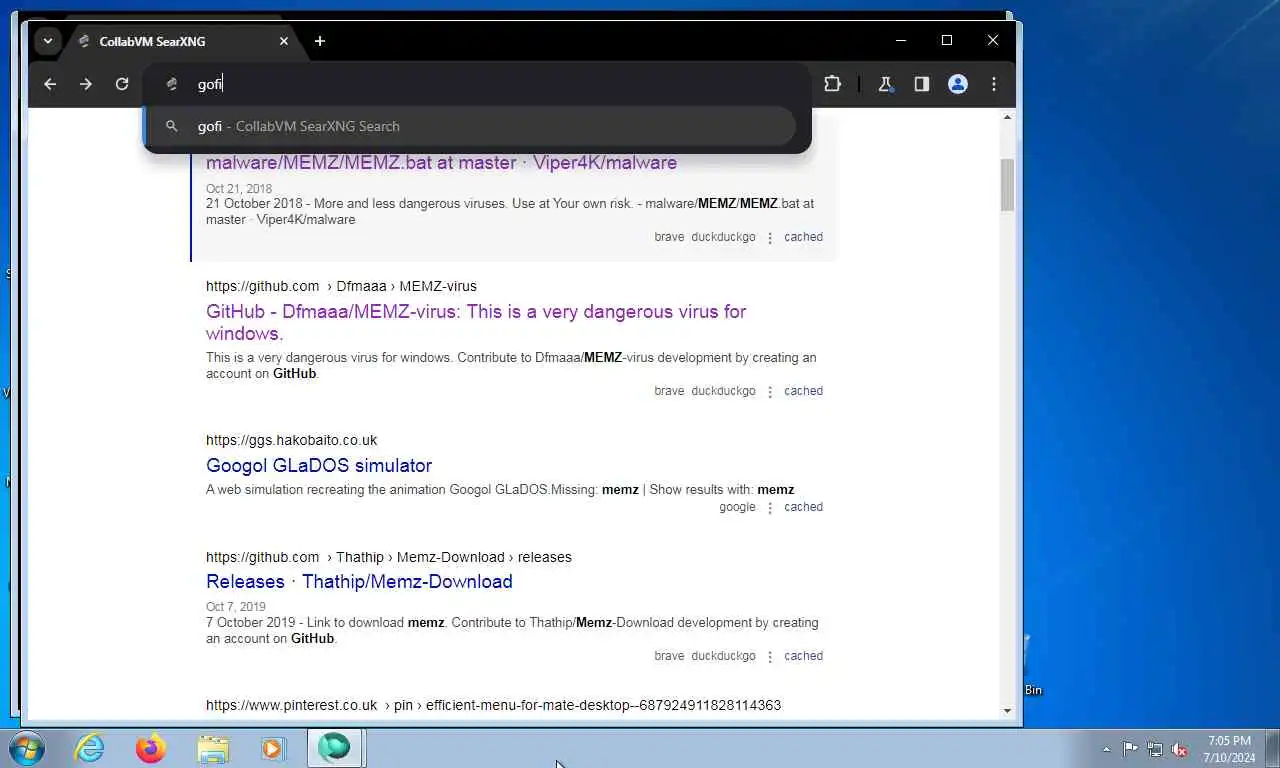
Task: Open the 'Googol GLaDOS simulator' result link
Action: 319,465
